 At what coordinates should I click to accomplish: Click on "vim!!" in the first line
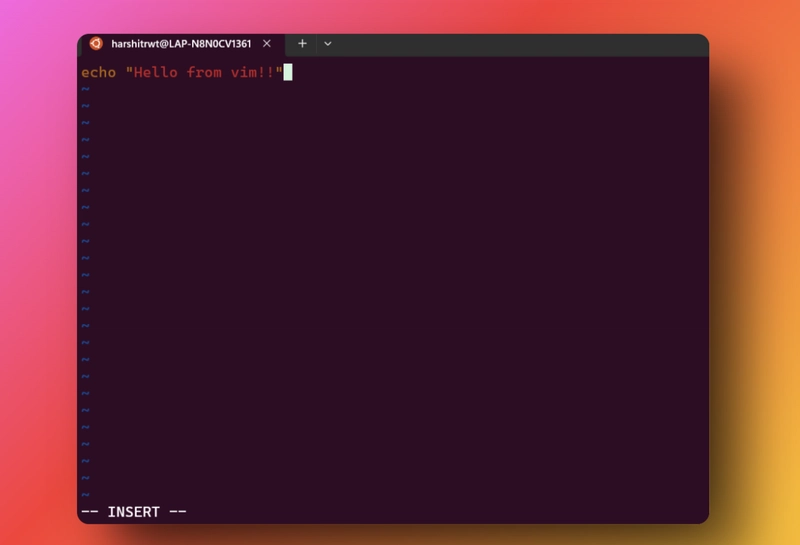(x=252, y=72)
